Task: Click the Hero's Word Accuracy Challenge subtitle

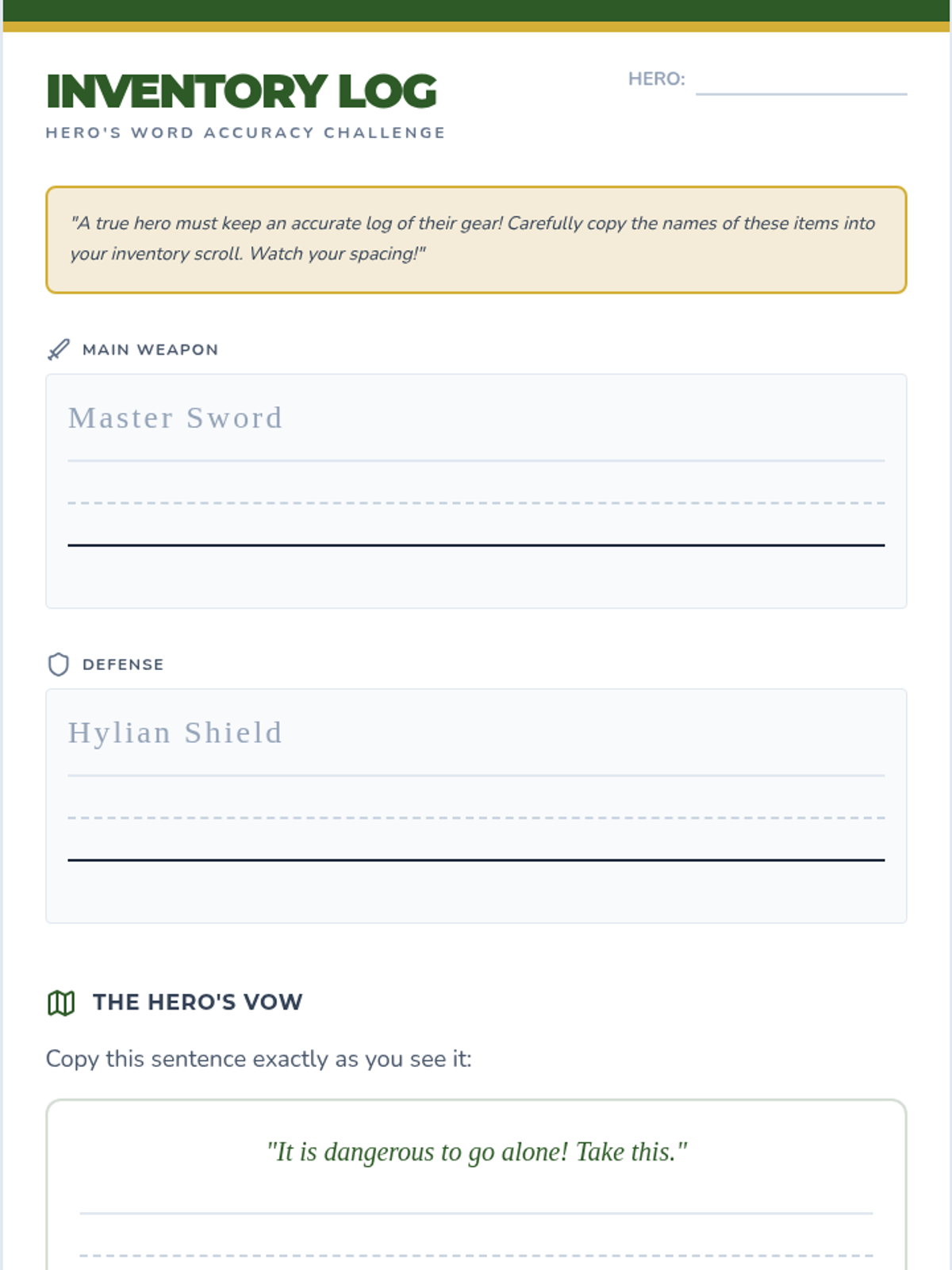Action: coord(245,133)
